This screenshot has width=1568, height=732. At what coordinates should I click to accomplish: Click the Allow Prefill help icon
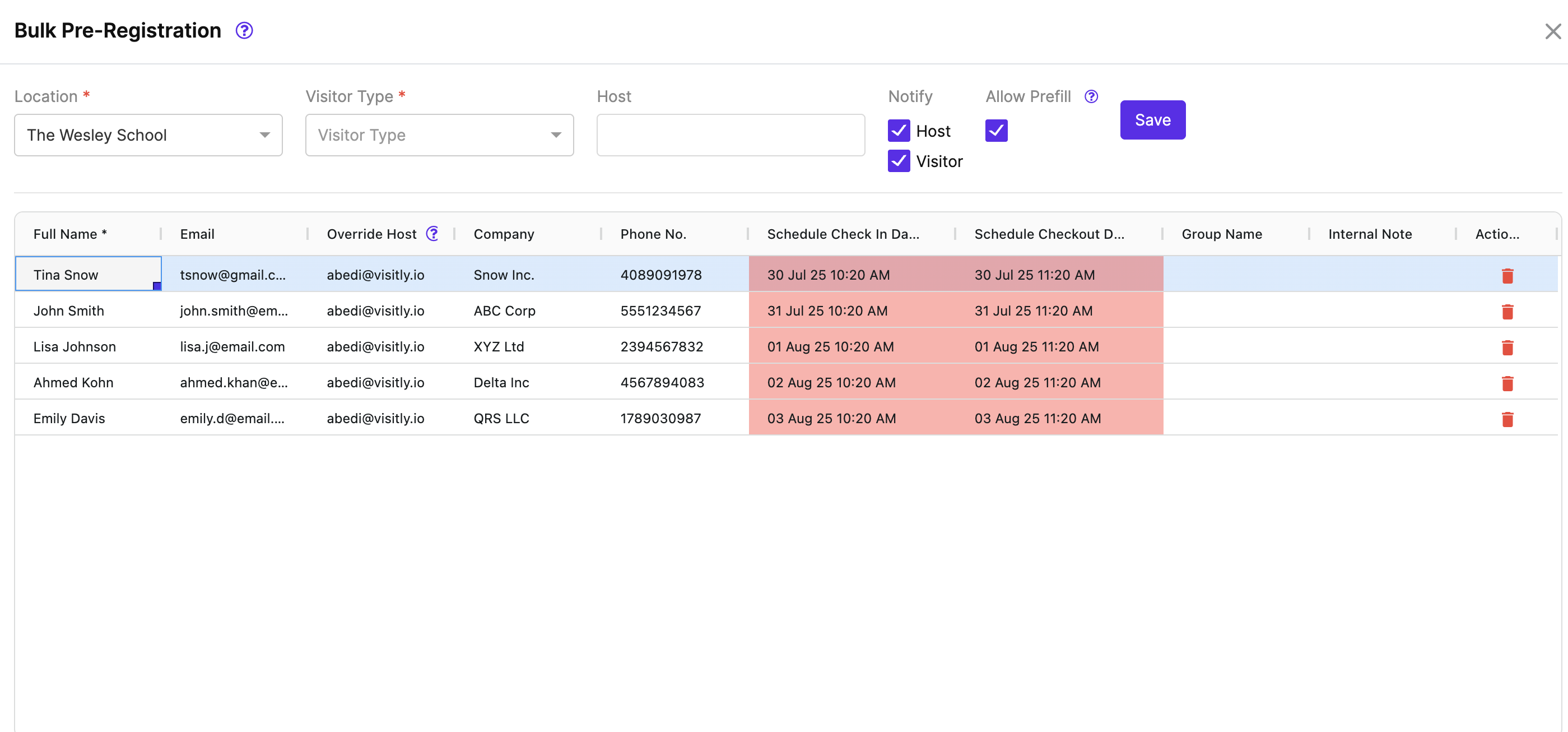pos(1091,96)
